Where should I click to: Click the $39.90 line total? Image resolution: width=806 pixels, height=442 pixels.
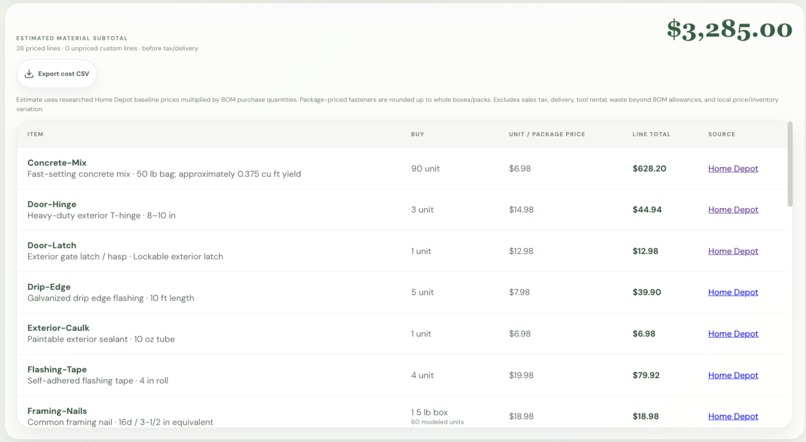(x=647, y=292)
